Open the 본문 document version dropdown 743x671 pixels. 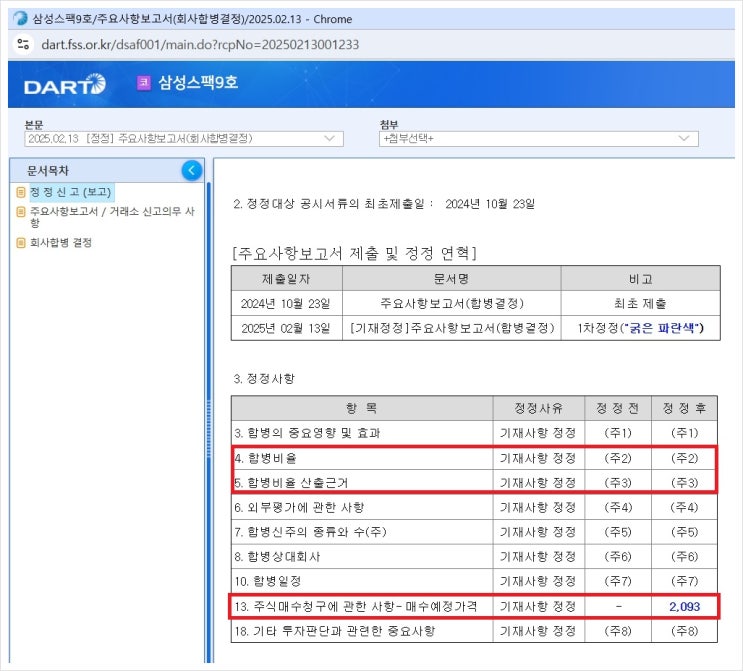(x=184, y=139)
